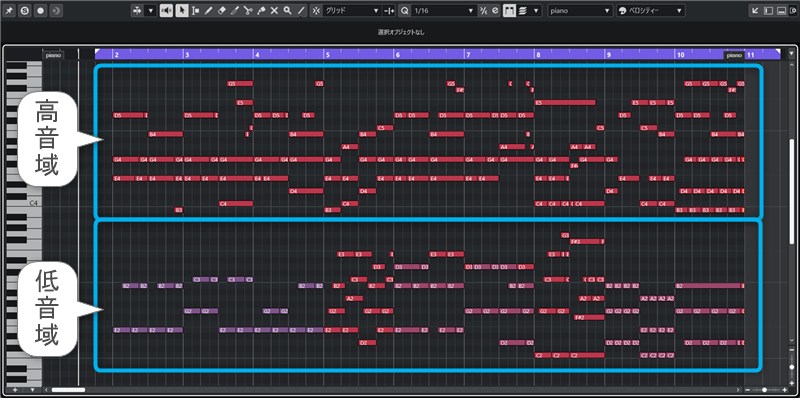800x398 pixels.
Task: Select the Erase tool
Action: (221, 11)
